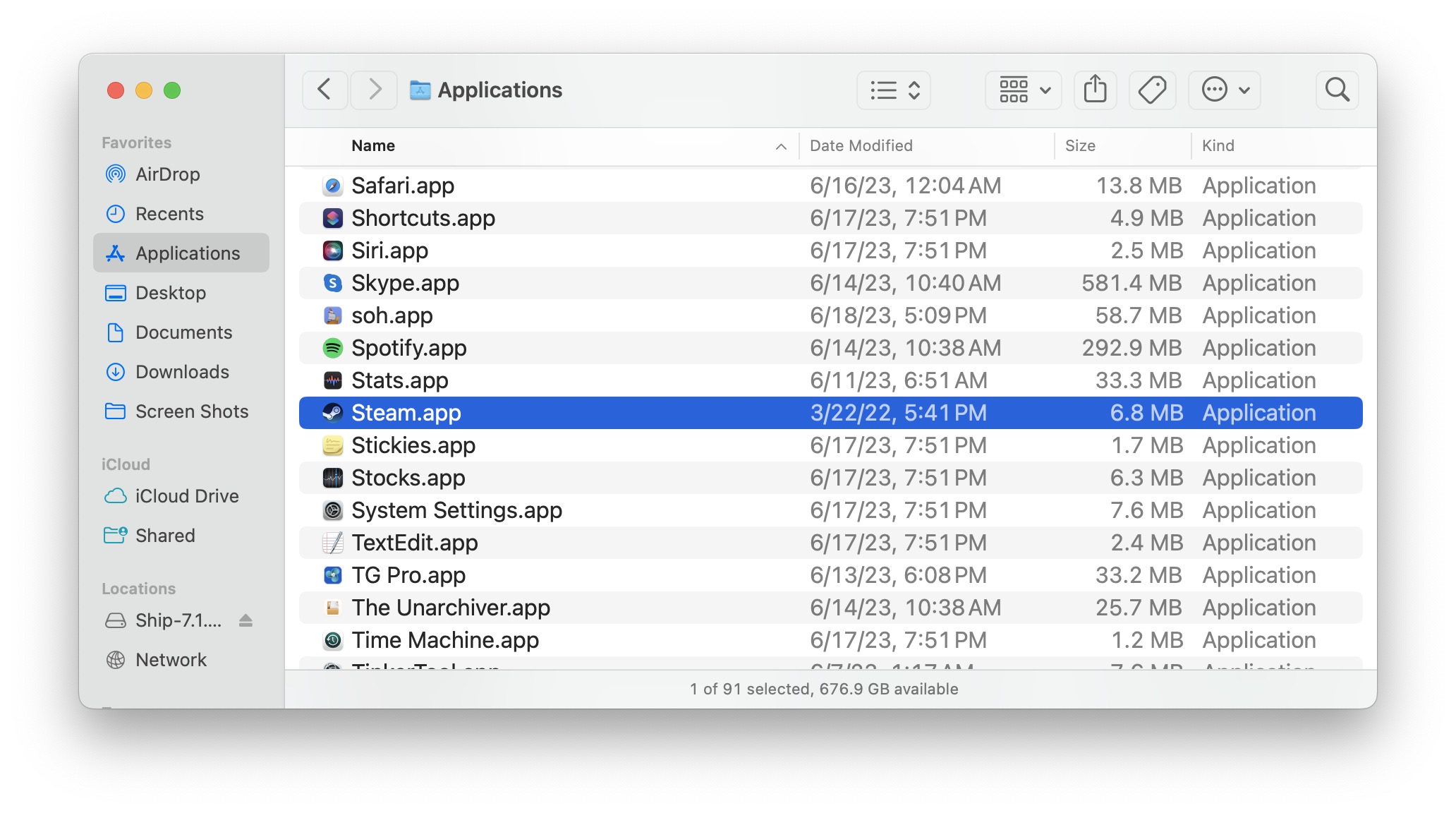This screenshot has height=813, width=1456.
Task: Go to the Downloads sidebar entry
Action: pos(181,372)
